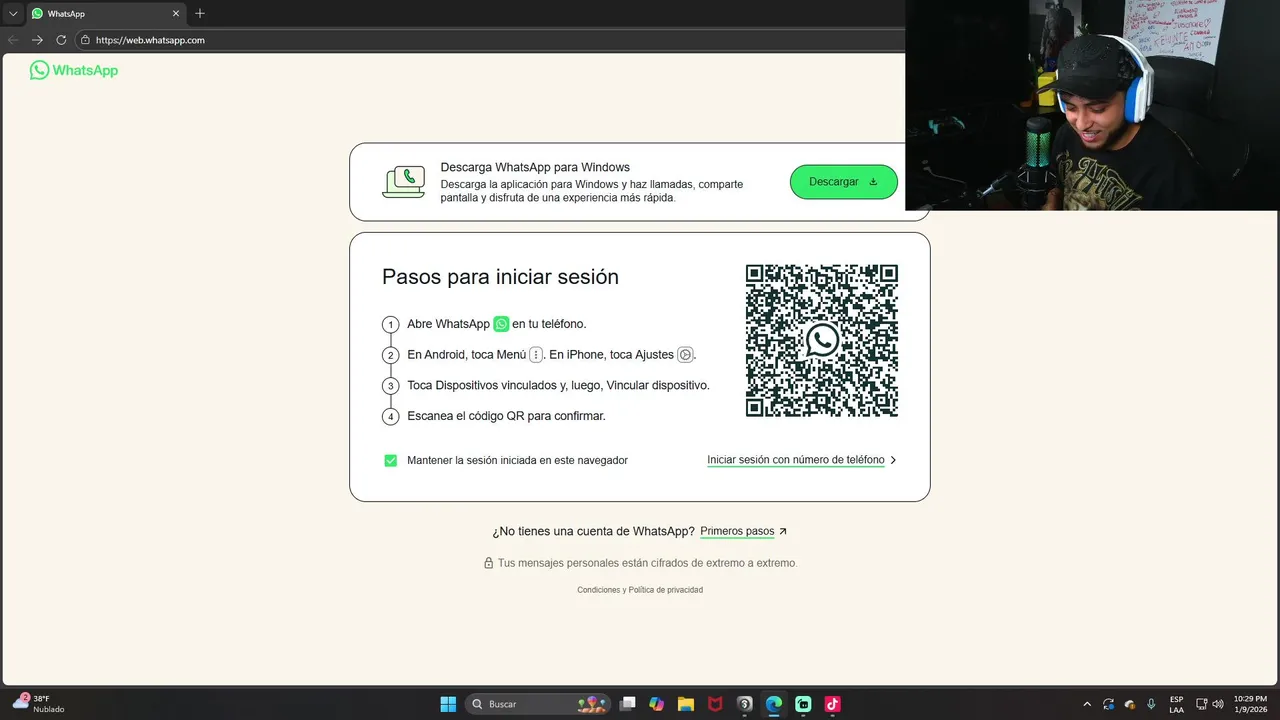Click the taskbar Buscar search box
This screenshot has height=720, width=1280.
tap(539, 704)
